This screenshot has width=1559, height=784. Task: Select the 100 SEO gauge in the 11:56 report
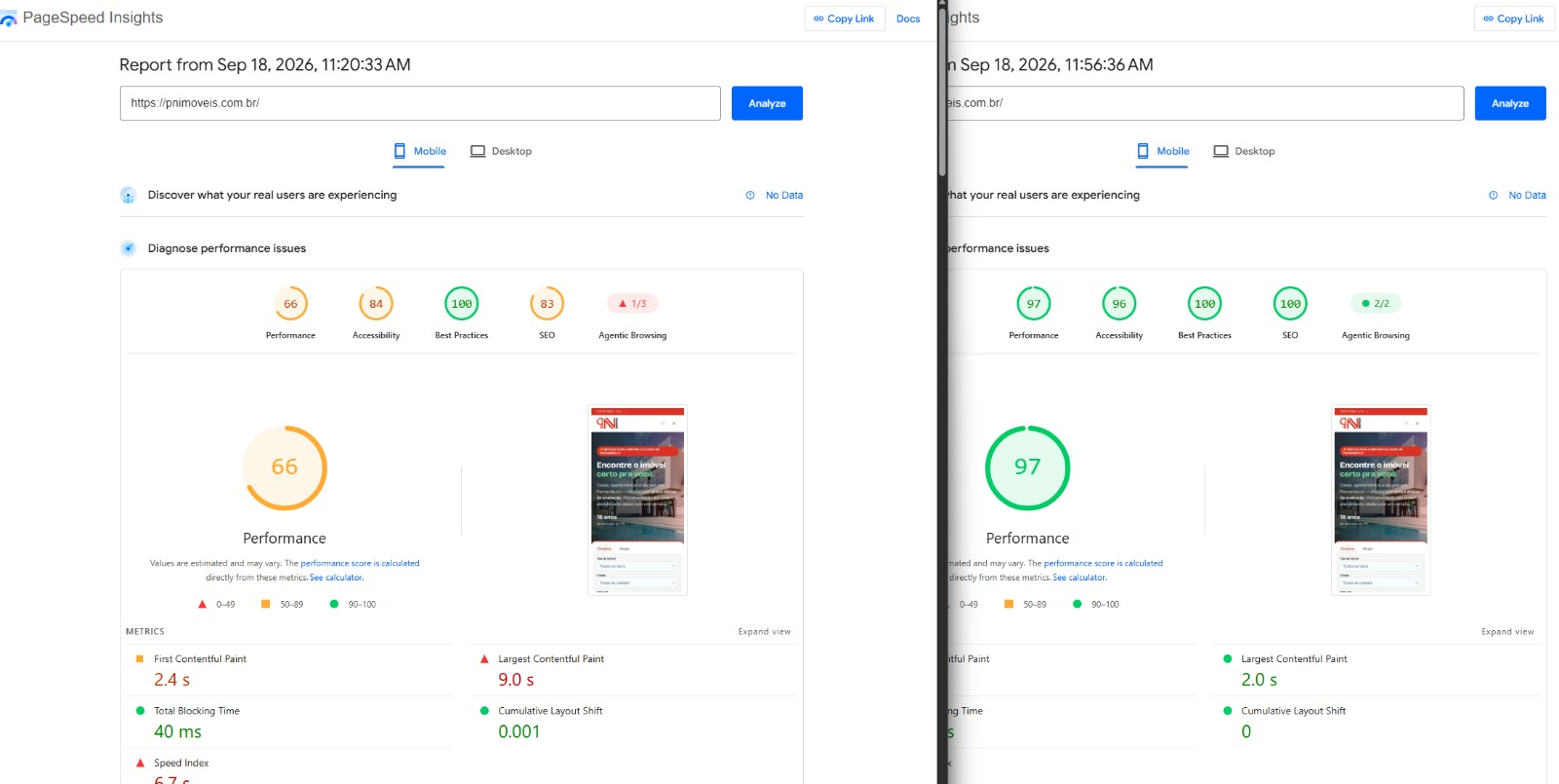[x=1290, y=304]
